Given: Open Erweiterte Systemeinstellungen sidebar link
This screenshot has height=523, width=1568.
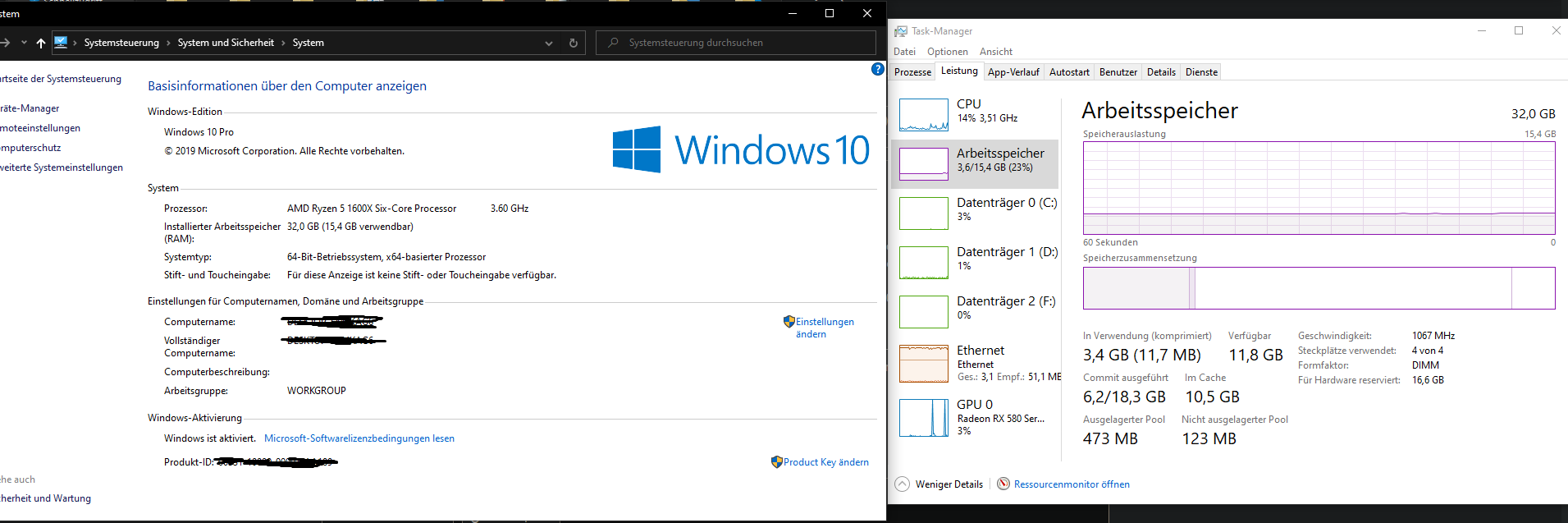Looking at the screenshot, I should [x=62, y=167].
